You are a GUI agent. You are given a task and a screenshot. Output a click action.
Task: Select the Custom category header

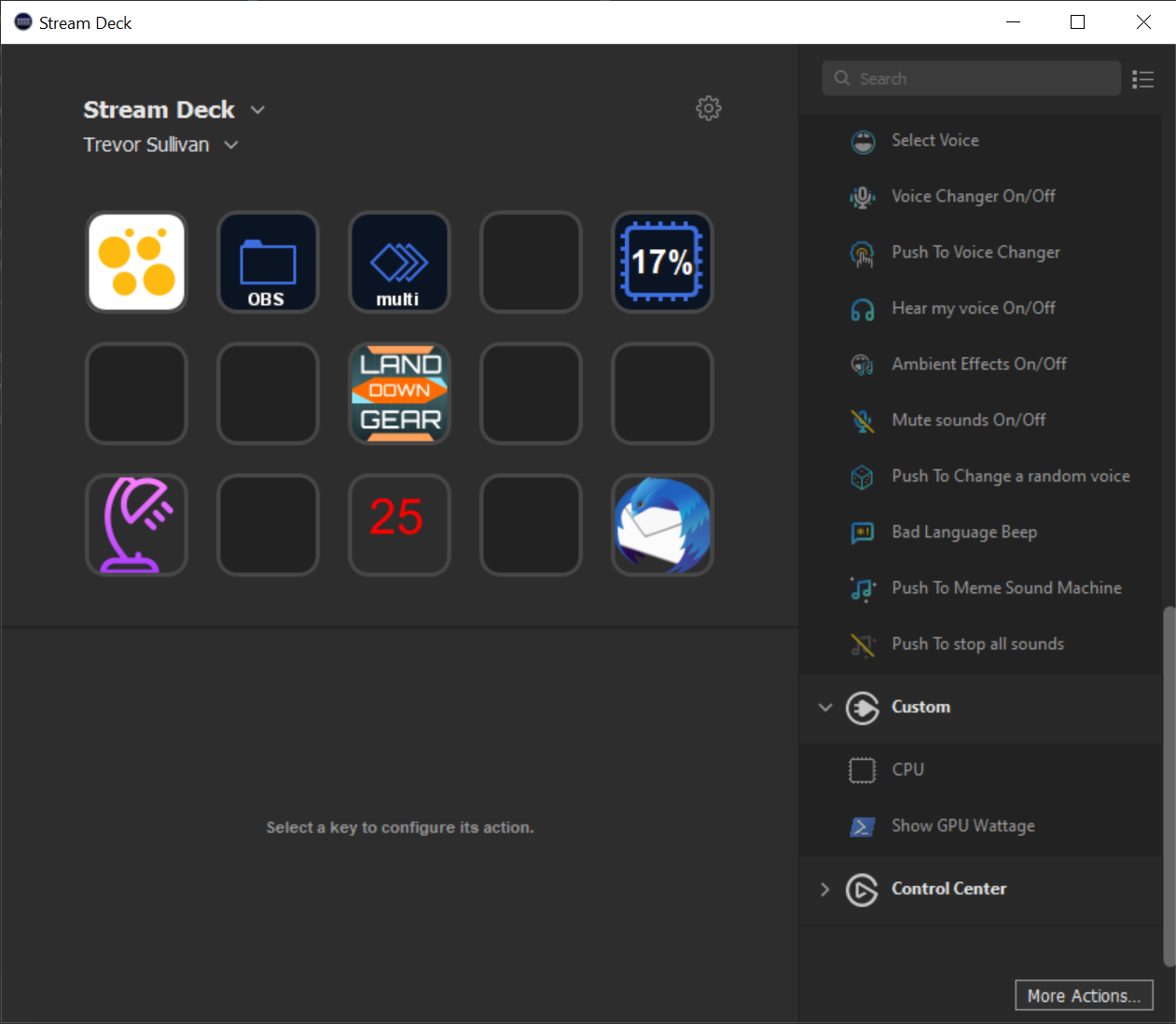921,707
